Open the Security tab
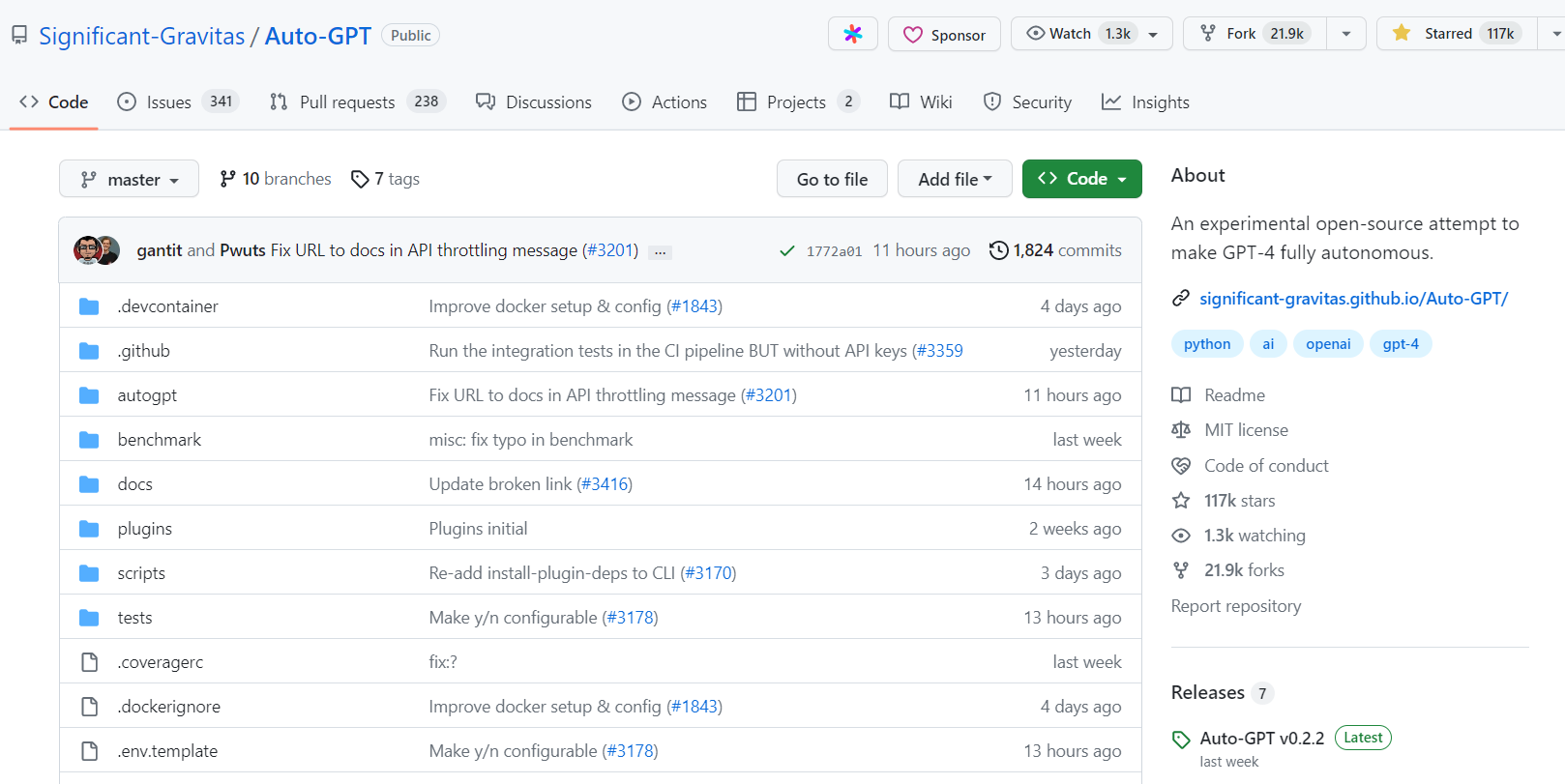Viewport: 1565px width, 784px height. (1027, 102)
